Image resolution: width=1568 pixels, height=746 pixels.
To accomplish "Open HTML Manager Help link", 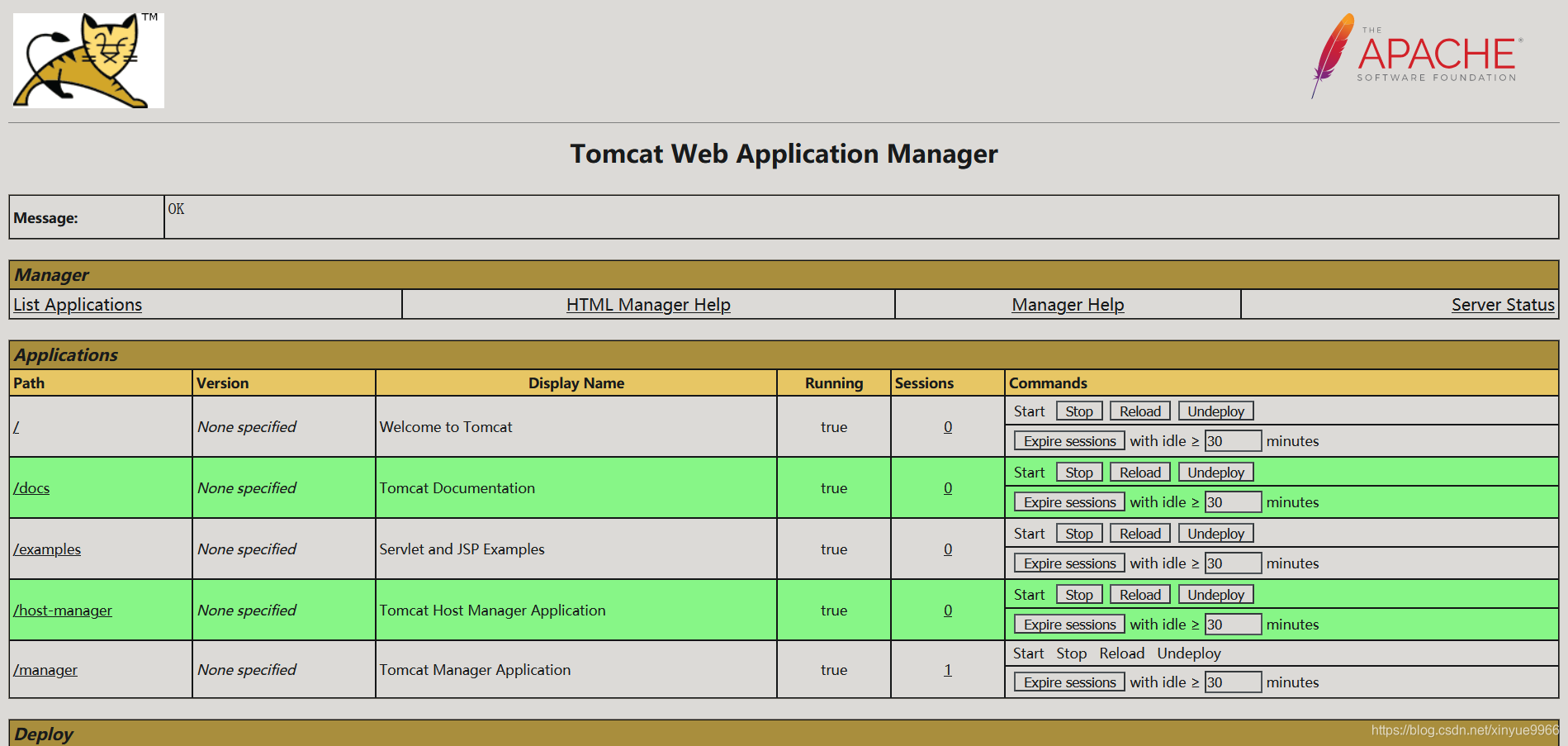I will (648, 305).
